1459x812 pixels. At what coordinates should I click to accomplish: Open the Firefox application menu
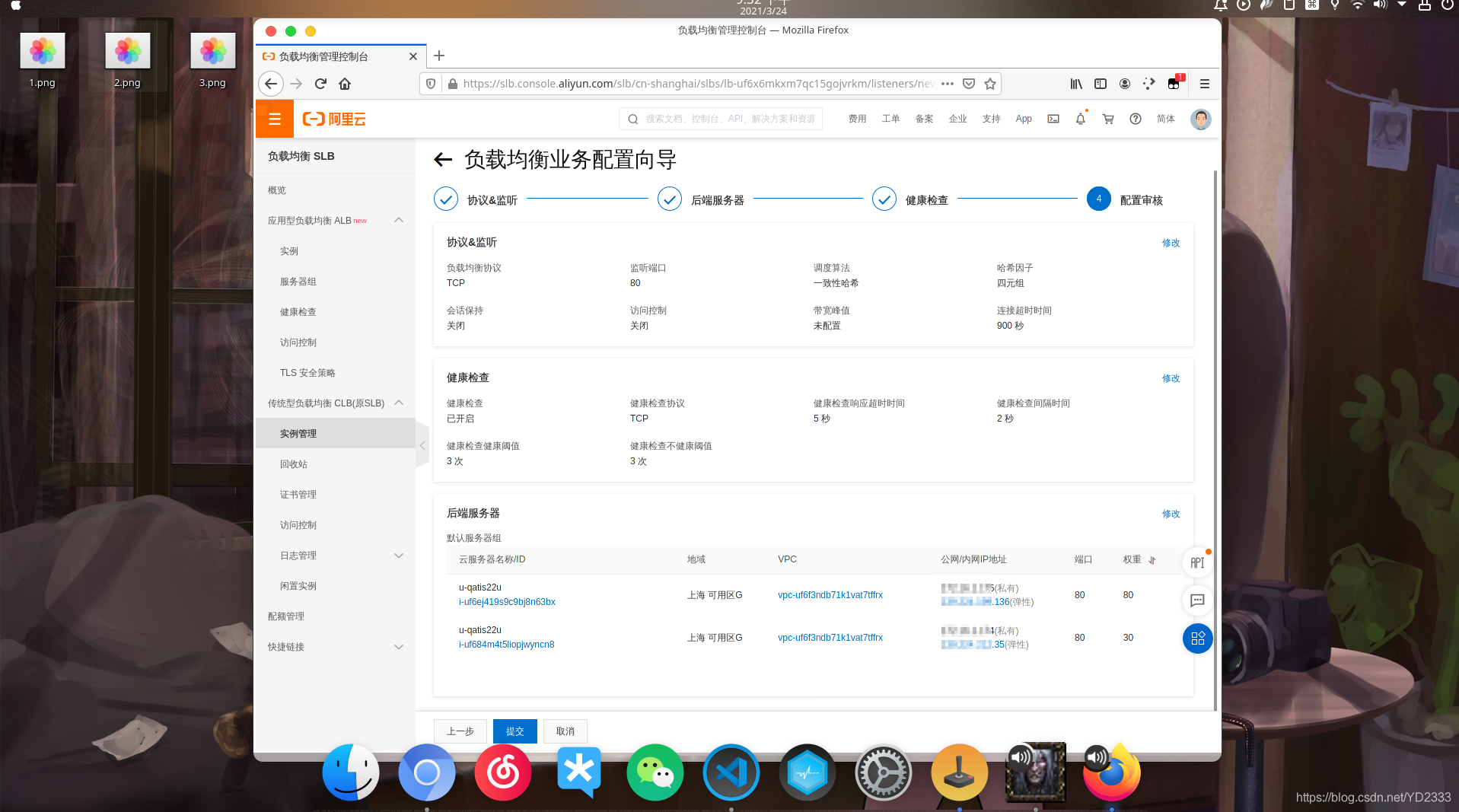(x=1204, y=84)
